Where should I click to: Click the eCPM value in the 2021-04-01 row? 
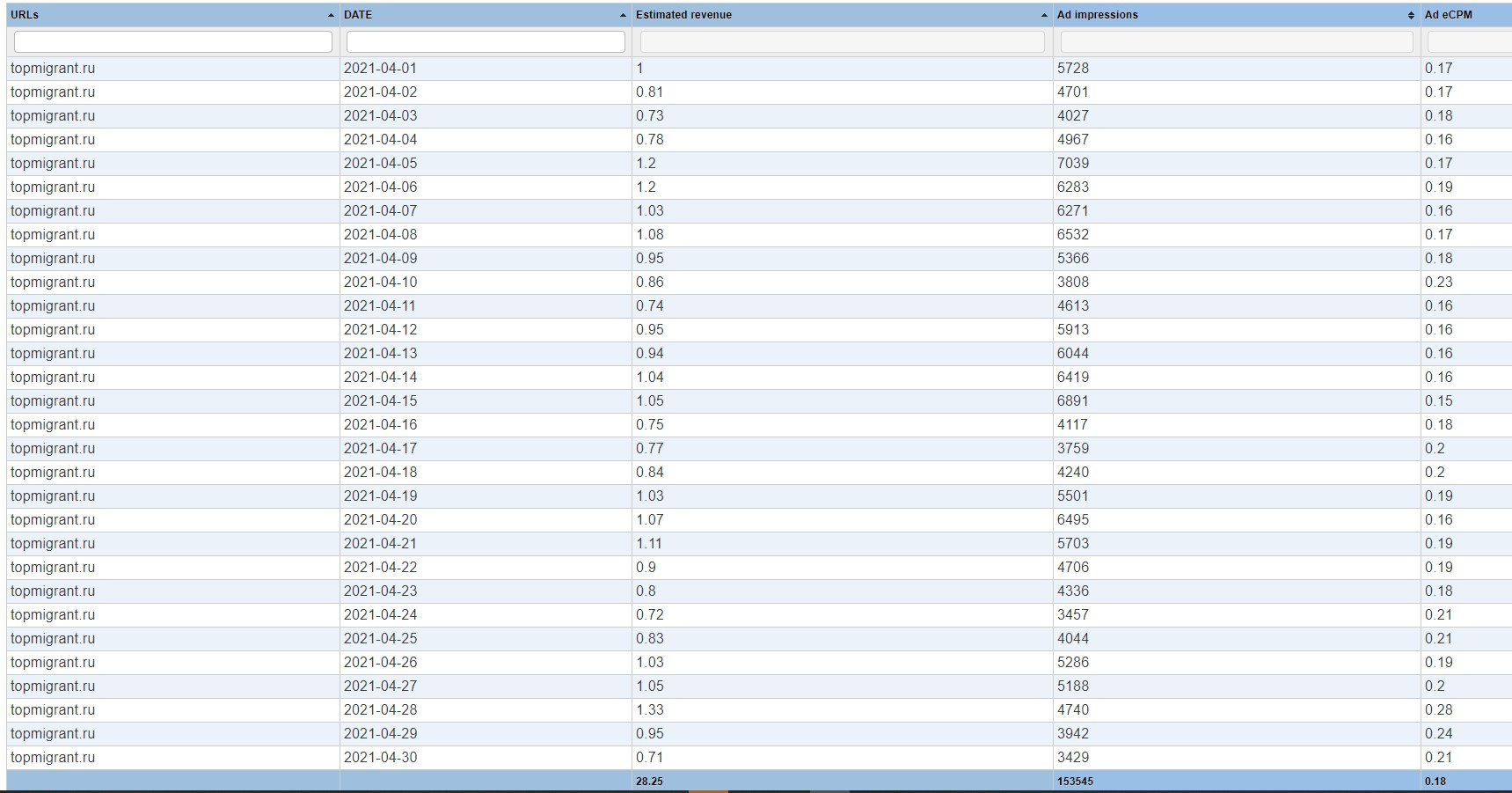coord(1439,69)
